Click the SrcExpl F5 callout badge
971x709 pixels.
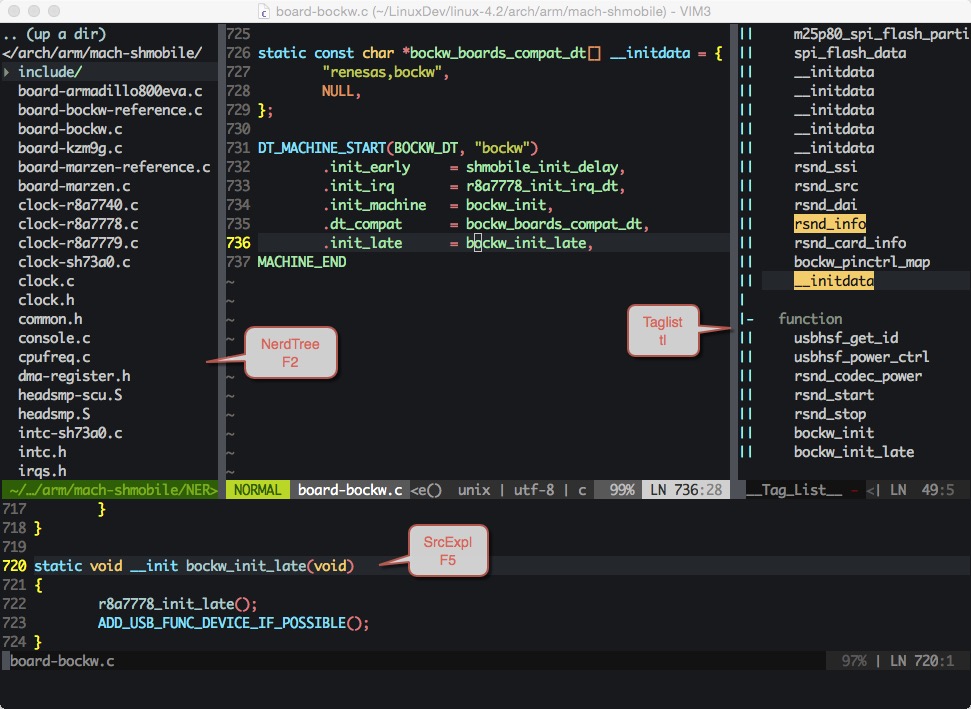[x=447, y=549]
